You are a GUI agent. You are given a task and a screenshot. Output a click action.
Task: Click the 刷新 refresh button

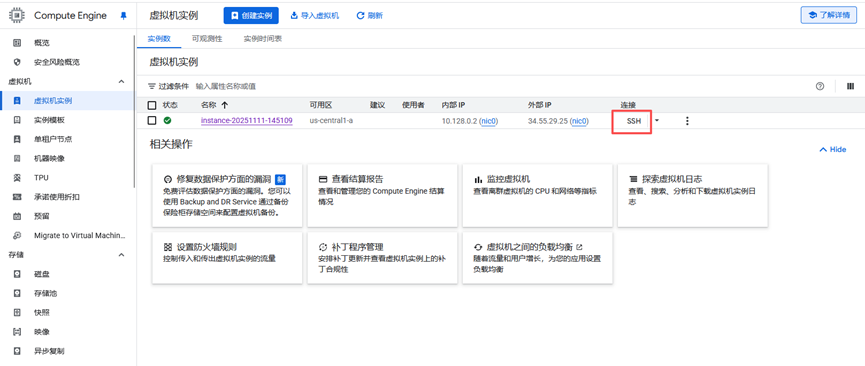coord(370,15)
